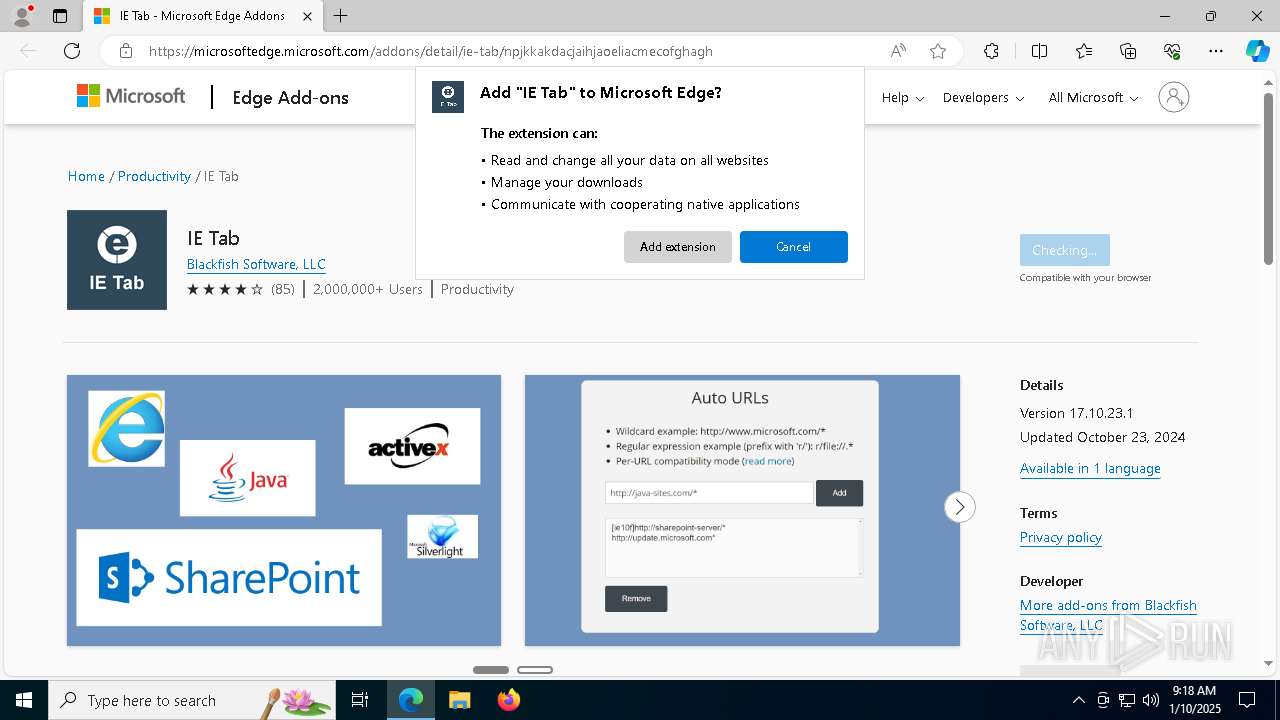The image size is (1280, 720).
Task: Open Blackfish Software, LLC publisher link
Action: point(256,264)
